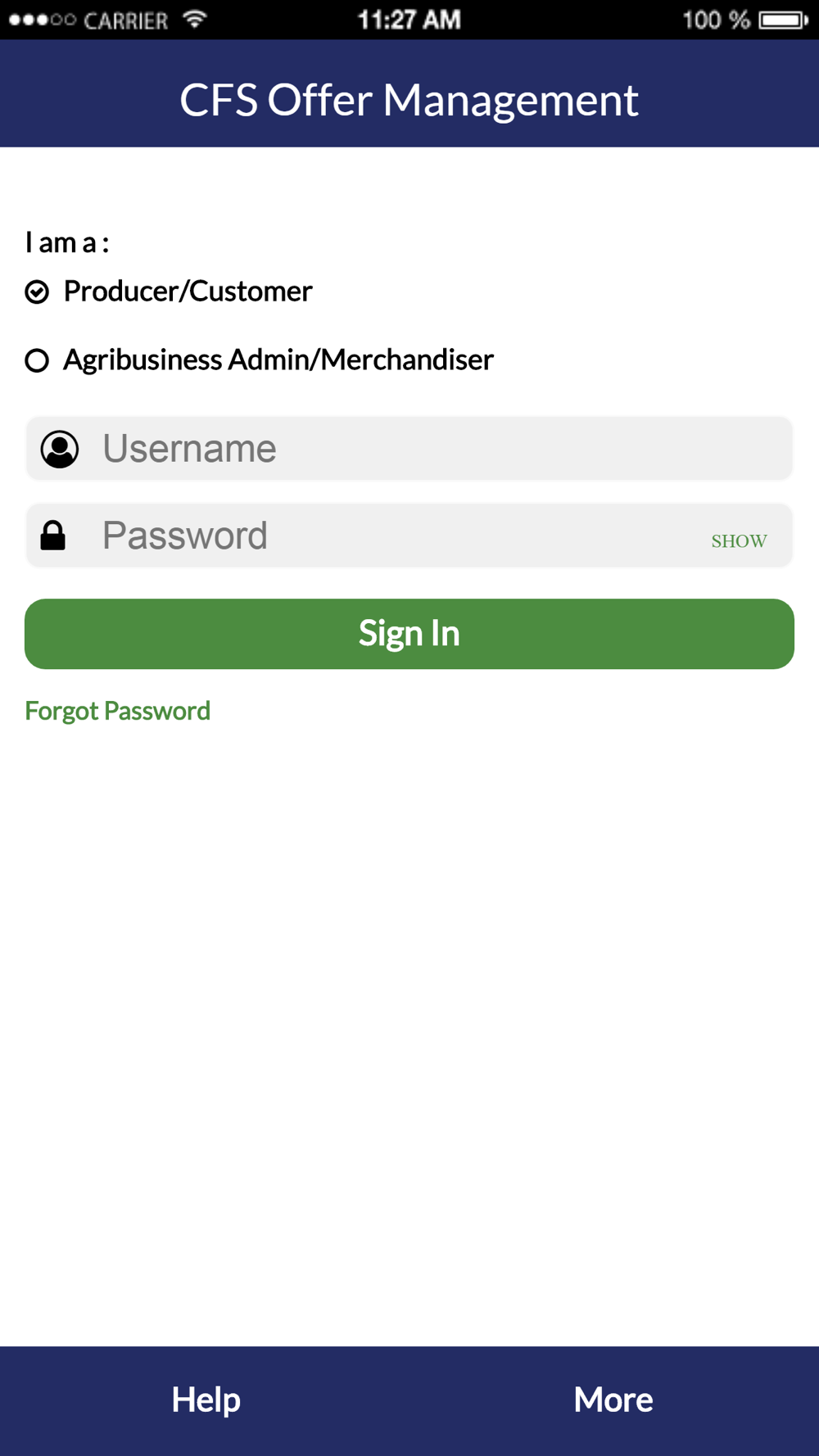
Task: Tap the signal strength dots
Action: [x=42, y=20]
